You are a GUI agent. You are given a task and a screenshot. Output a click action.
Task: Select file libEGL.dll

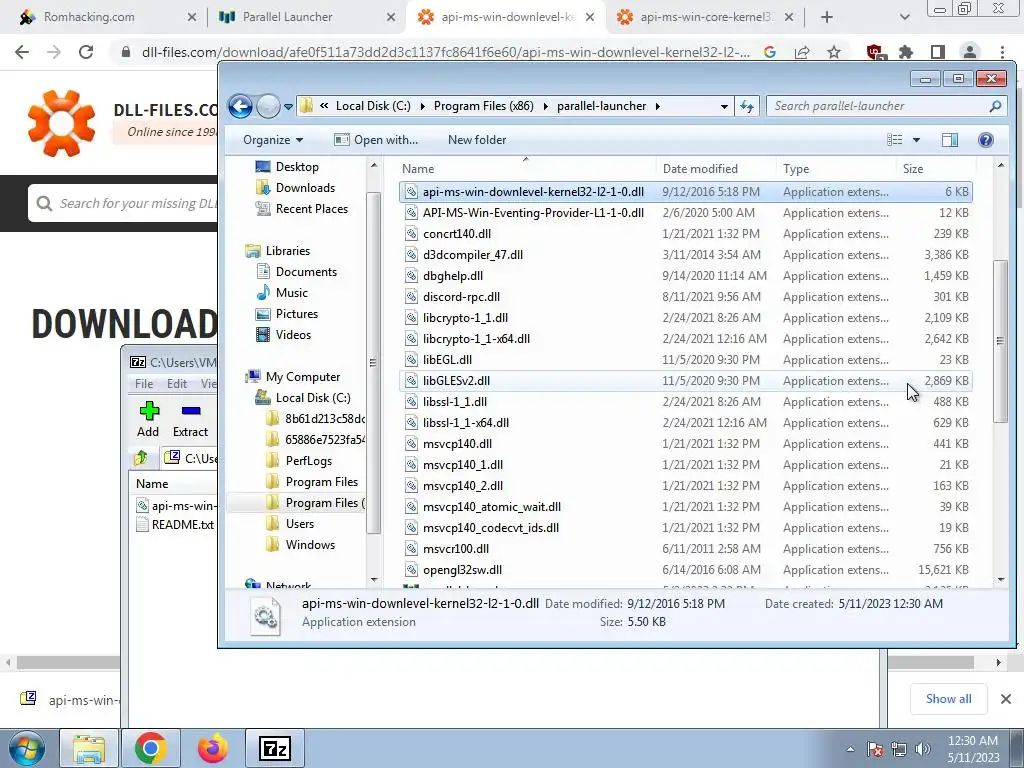pos(686,360)
